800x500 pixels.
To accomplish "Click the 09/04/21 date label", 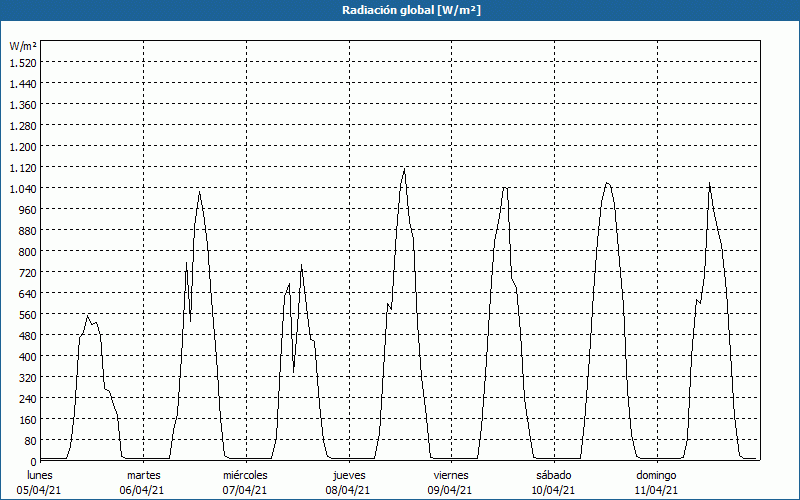I will [451, 490].
